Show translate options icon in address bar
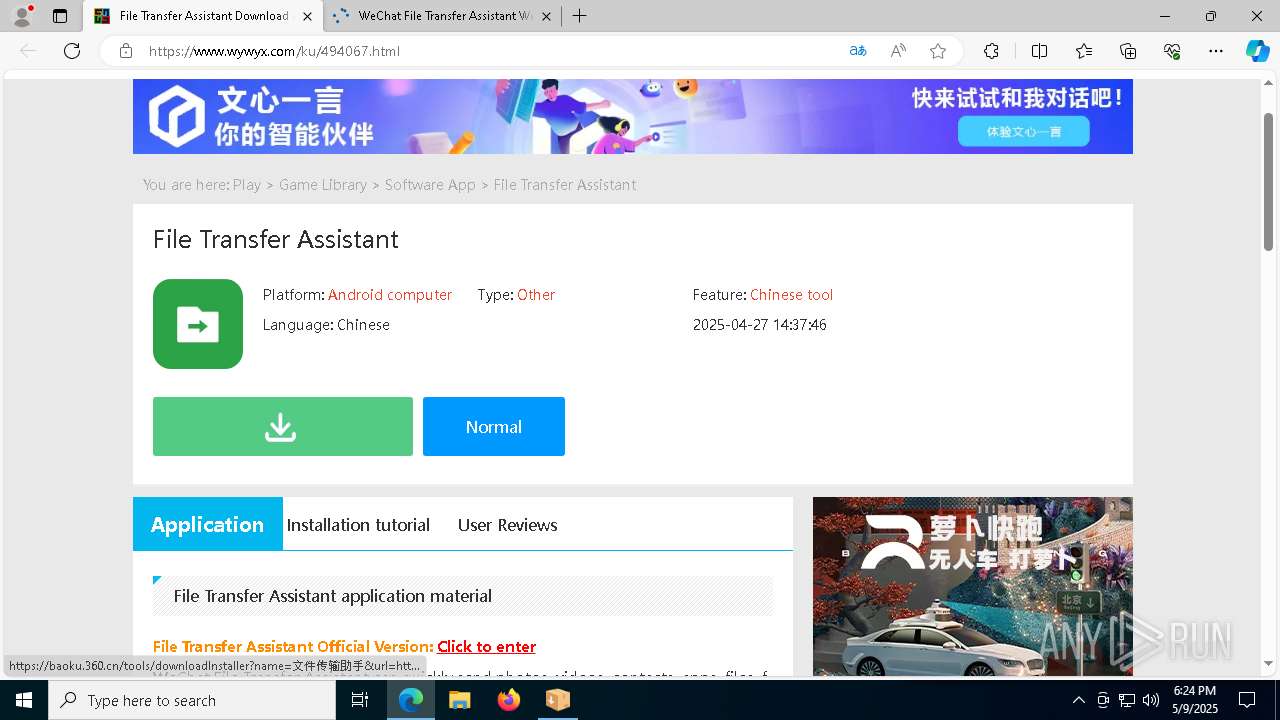The width and height of the screenshot is (1280, 720). pos(857,51)
